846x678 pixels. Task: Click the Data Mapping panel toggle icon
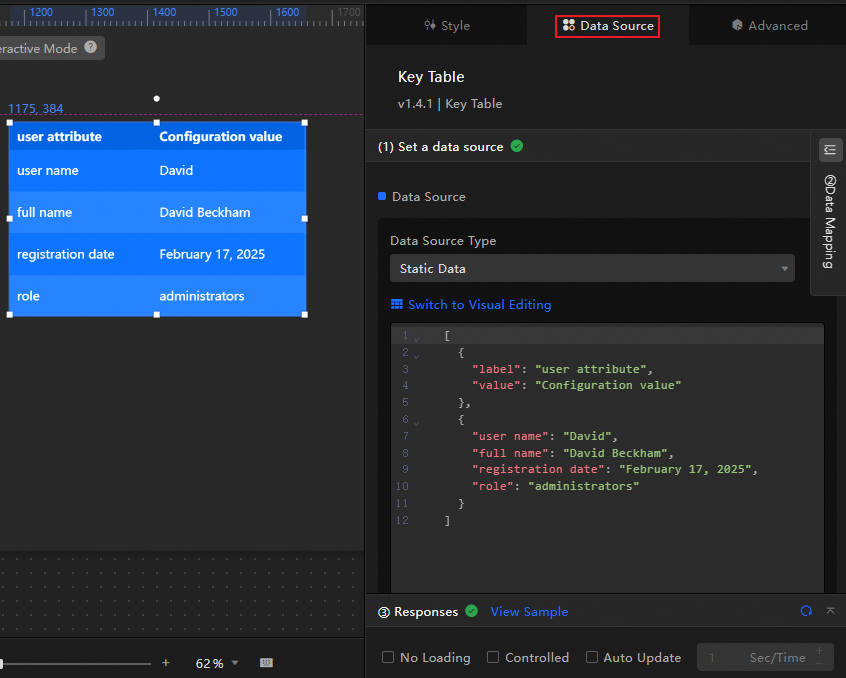[830, 150]
